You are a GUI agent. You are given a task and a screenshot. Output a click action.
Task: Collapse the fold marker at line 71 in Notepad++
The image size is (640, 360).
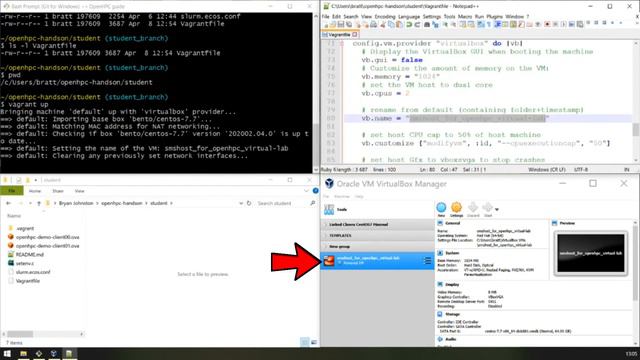point(342,43)
